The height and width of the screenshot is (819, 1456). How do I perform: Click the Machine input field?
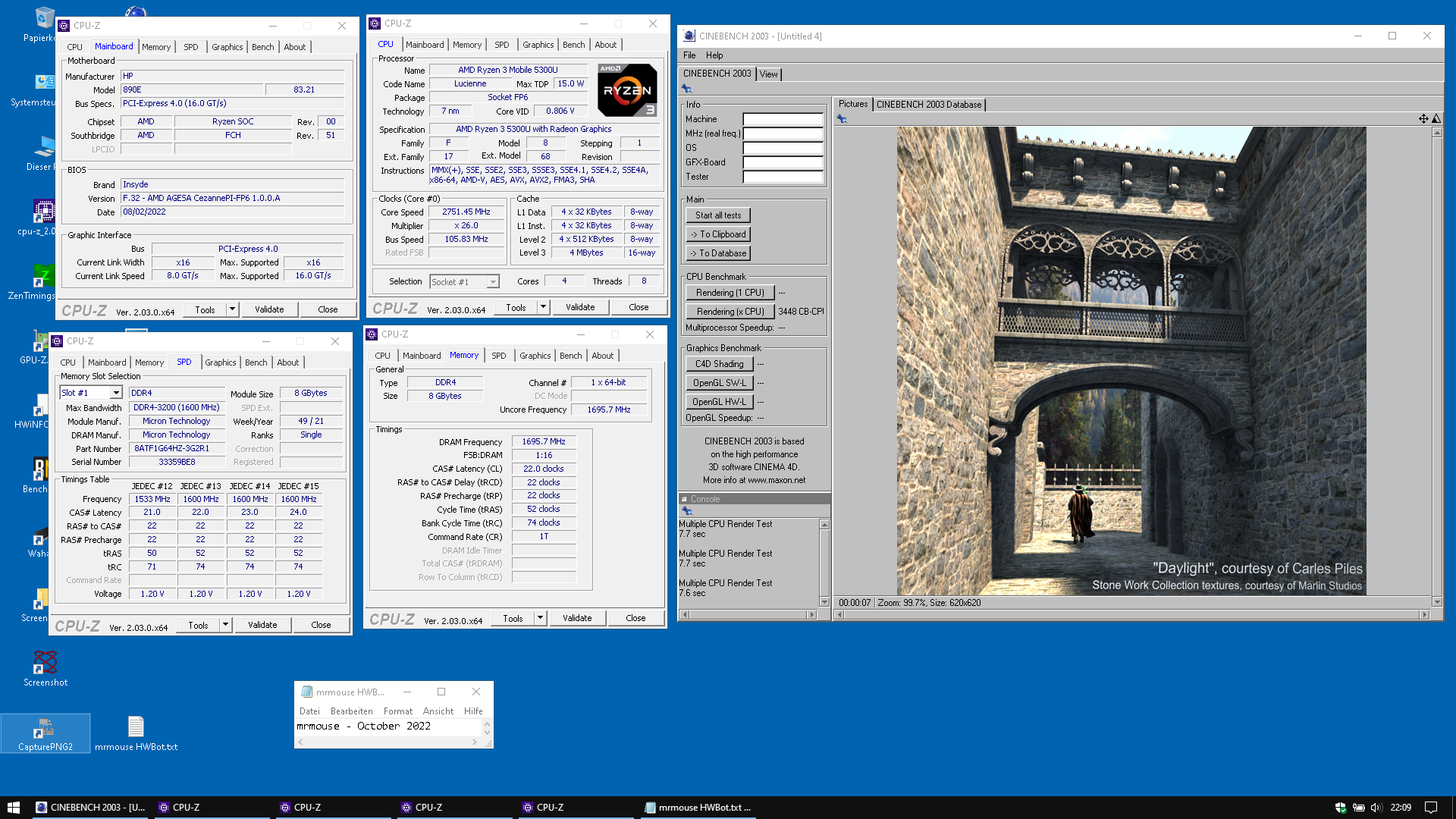click(x=783, y=119)
